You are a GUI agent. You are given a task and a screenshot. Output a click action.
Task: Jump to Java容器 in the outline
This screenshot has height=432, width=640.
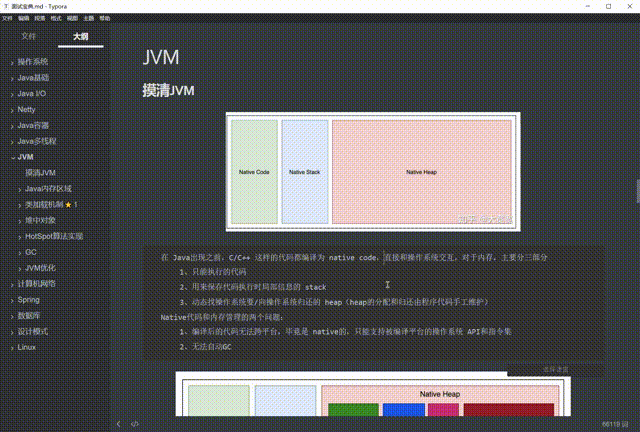point(33,125)
